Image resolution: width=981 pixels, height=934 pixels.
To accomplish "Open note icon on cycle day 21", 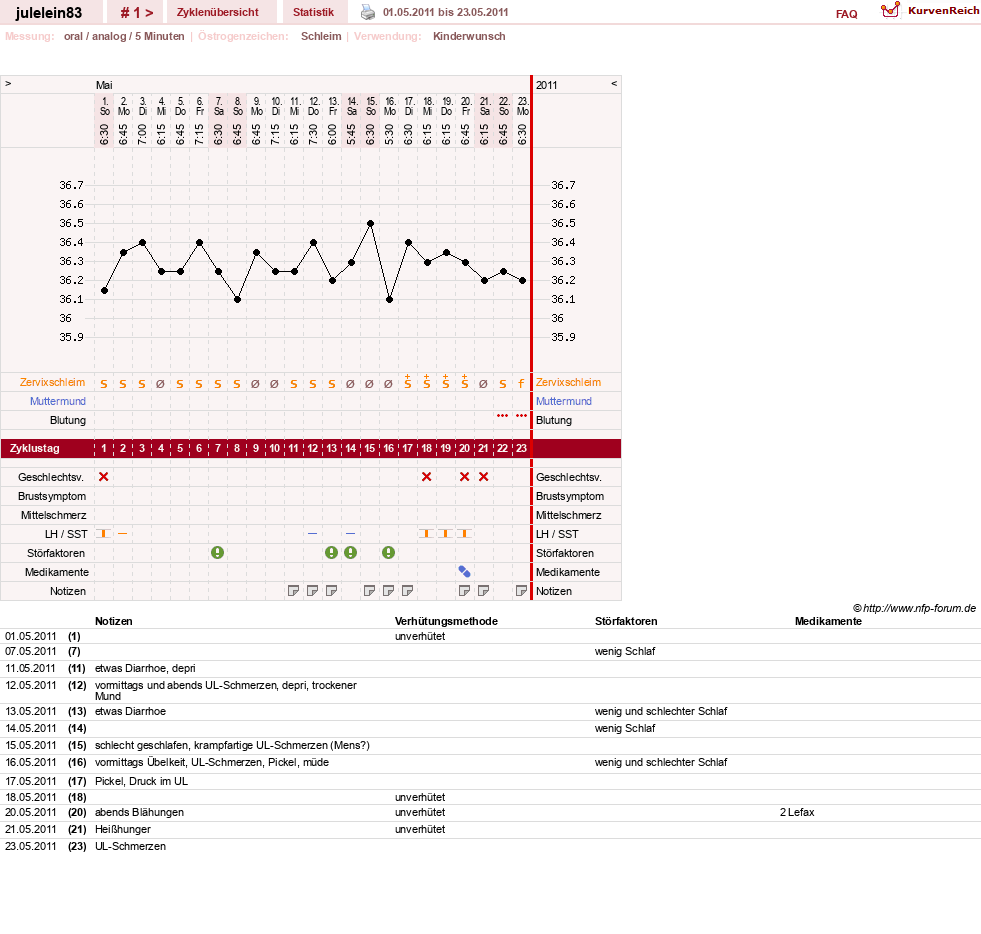I will click(483, 591).
